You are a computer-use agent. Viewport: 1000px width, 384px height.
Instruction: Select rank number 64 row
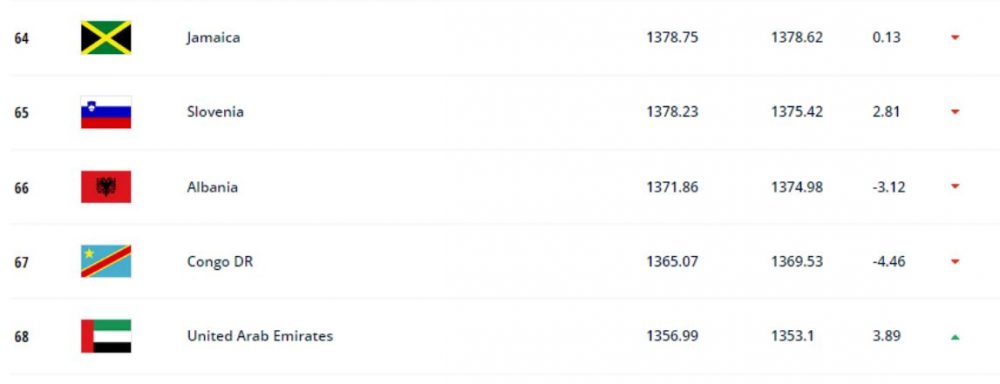tap(500, 38)
